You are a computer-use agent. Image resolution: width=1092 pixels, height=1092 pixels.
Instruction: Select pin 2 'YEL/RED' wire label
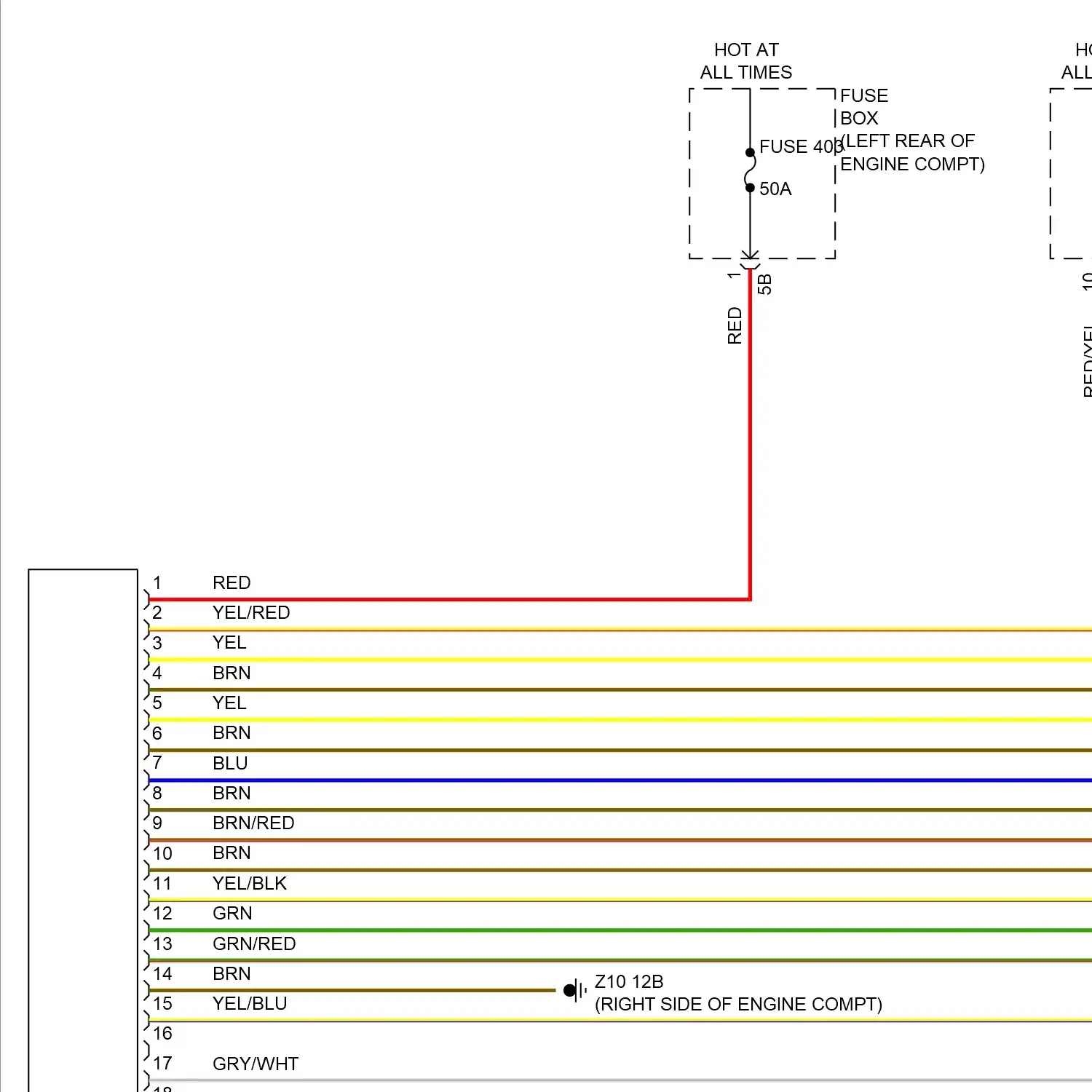251,612
